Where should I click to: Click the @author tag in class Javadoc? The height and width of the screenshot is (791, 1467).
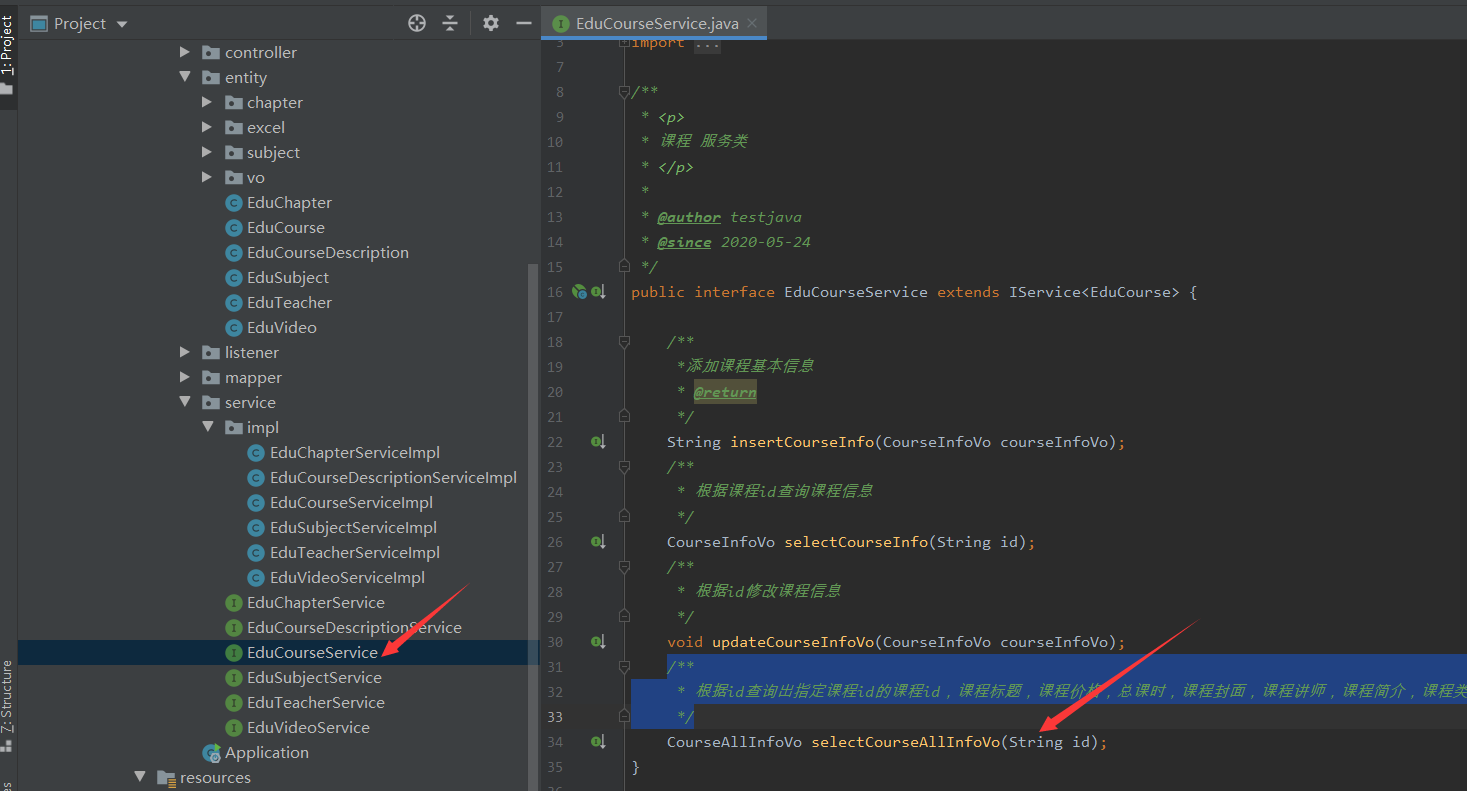click(x=689, y=217)
